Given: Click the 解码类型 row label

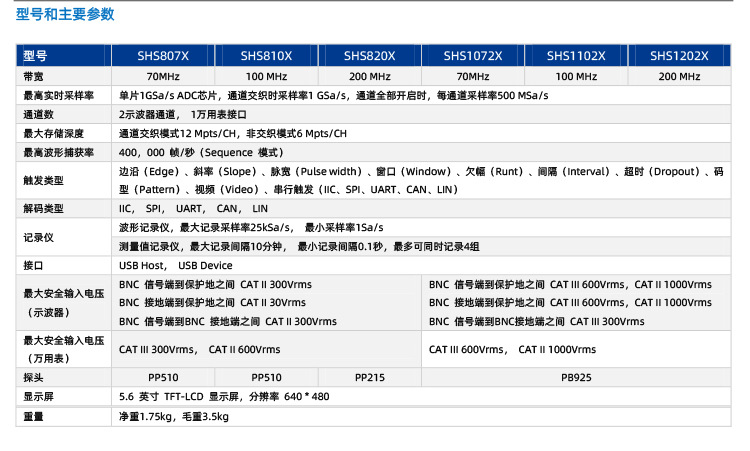Looking at the screenshot, I should [43, 209].
